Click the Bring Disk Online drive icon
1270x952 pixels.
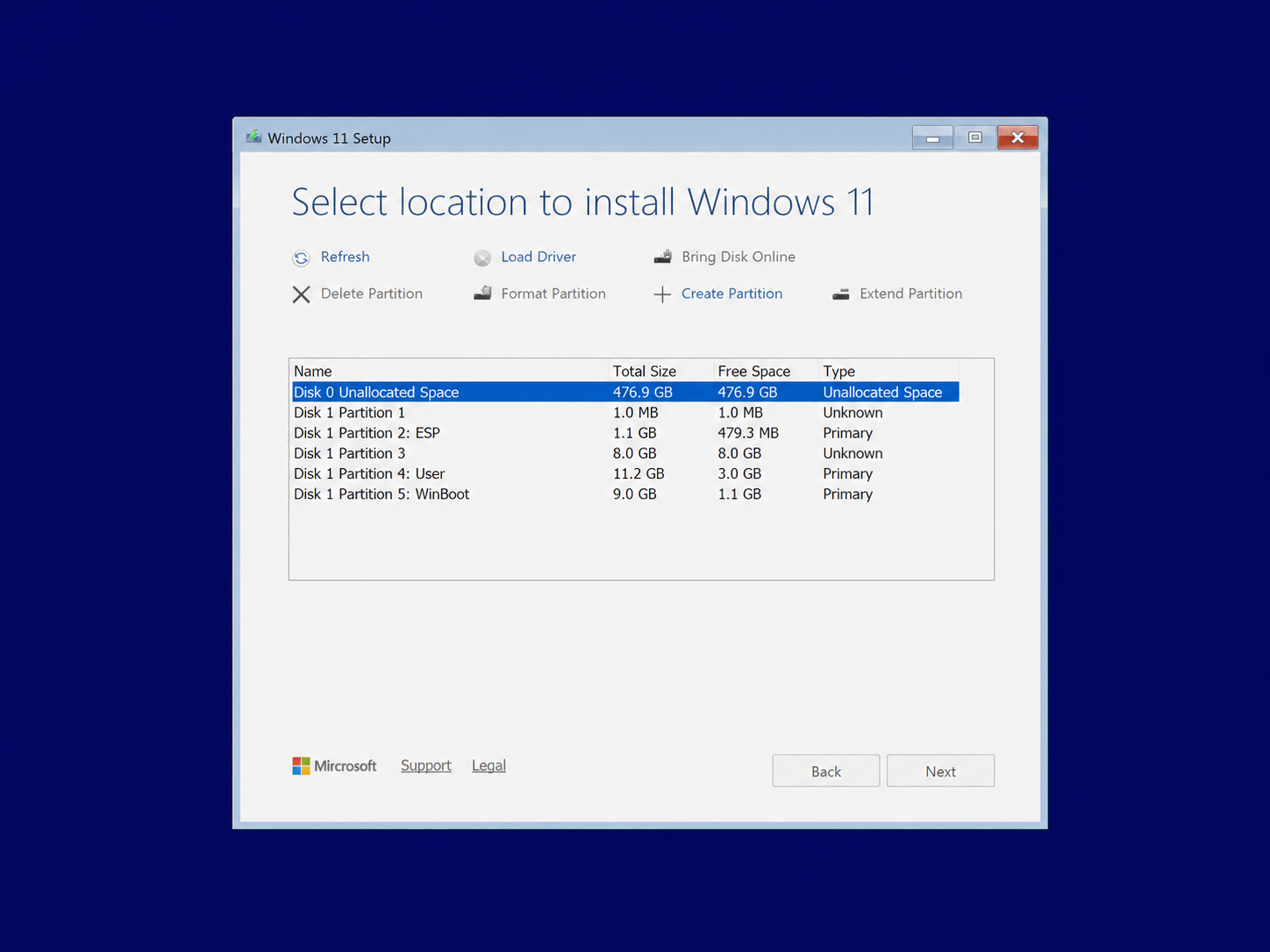coord(663,257)
